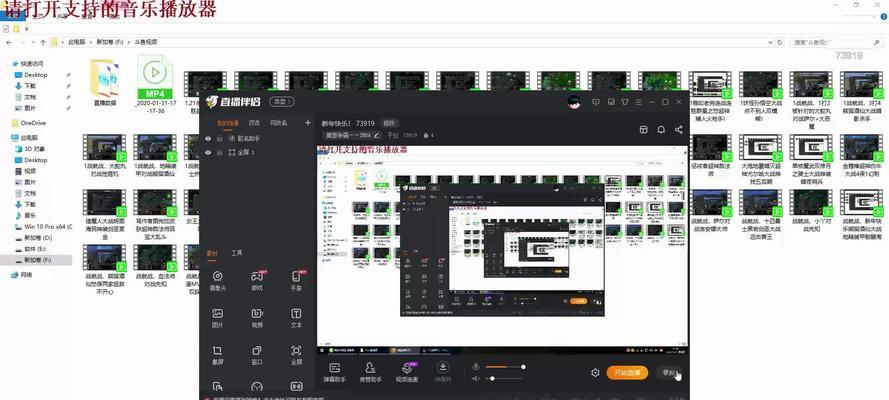Viewport: 889px width, 400px height.
Task: Open the message icon in 直播伴侣 title bar
Action: tap(596, 102)
